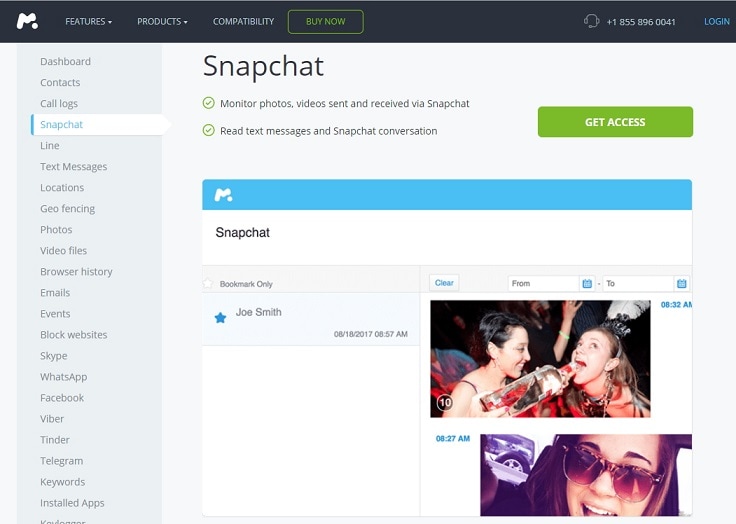The image size is (736, 524).
Task: Open Video files in the sidebar
Action: [x=63, y=251]
